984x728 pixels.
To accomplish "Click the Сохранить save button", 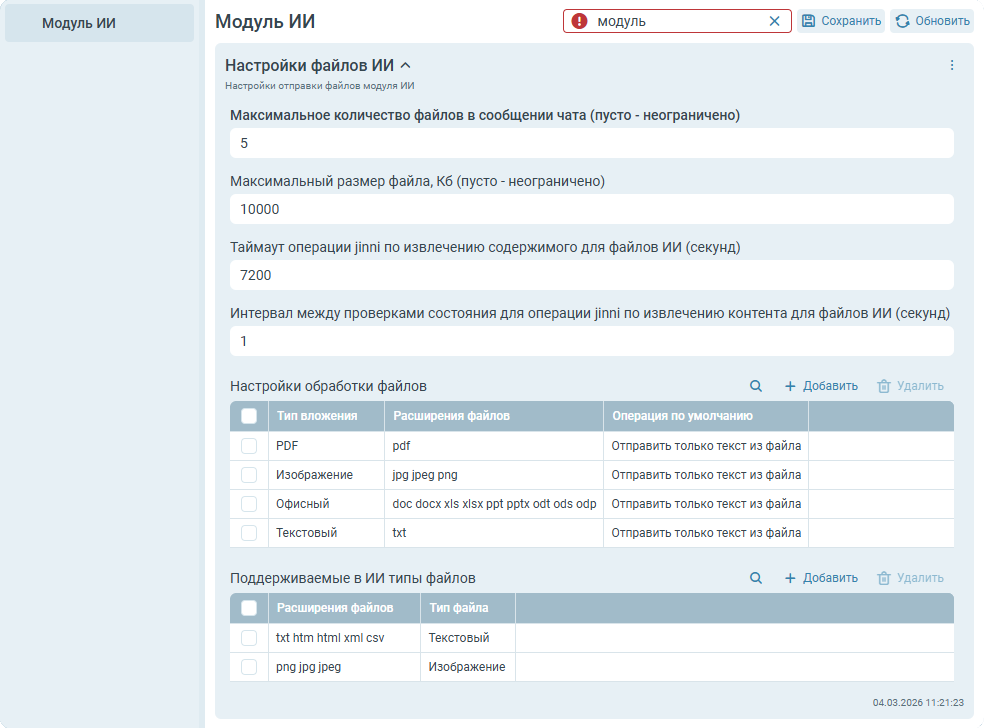I will (841, 21).
